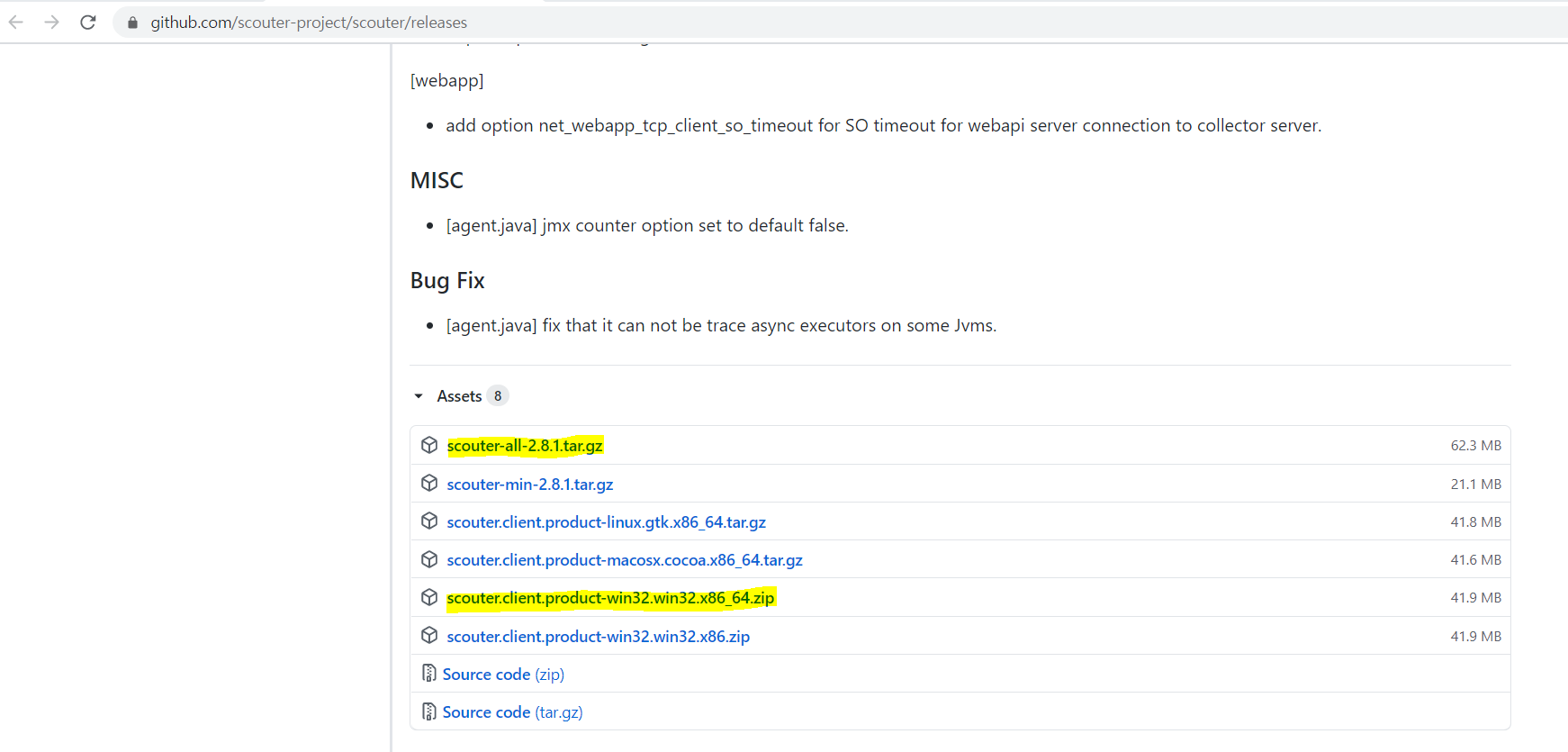Screen dimensions: 1568x752
Task: Click the Assets count badge 8
Action: pos(498,396)
